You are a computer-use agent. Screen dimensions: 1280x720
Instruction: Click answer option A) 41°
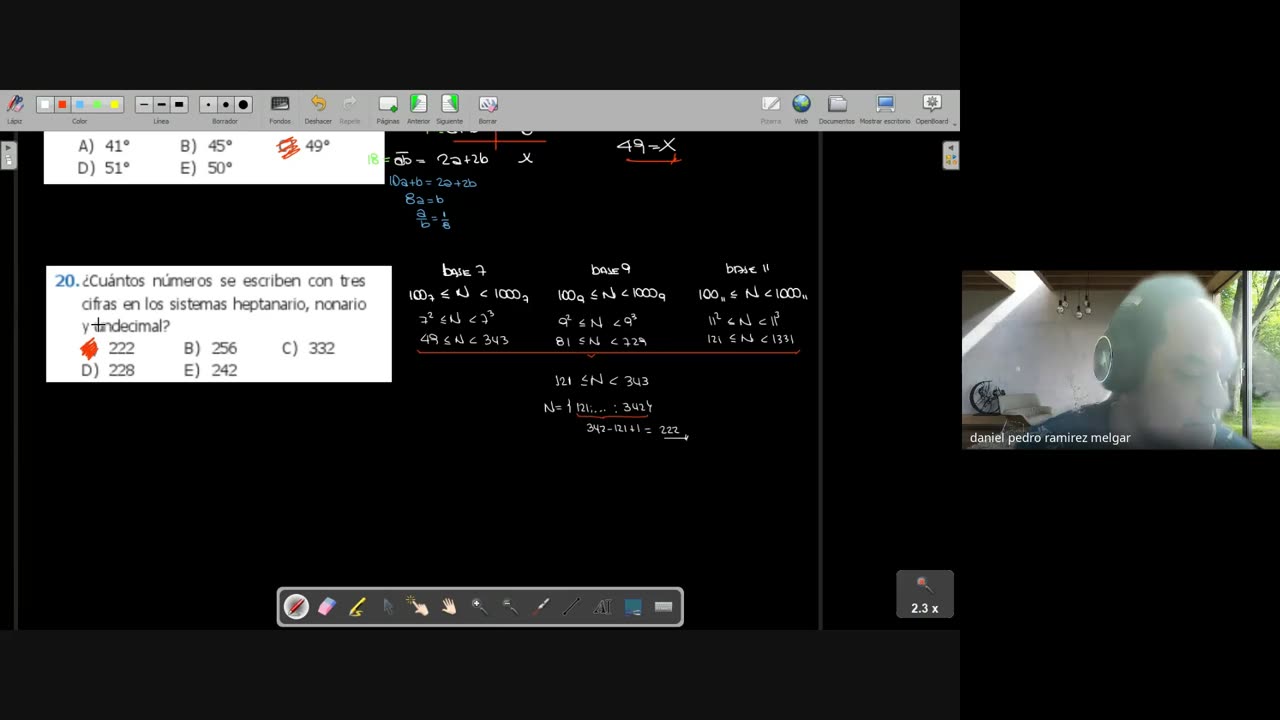click(104, 146)
